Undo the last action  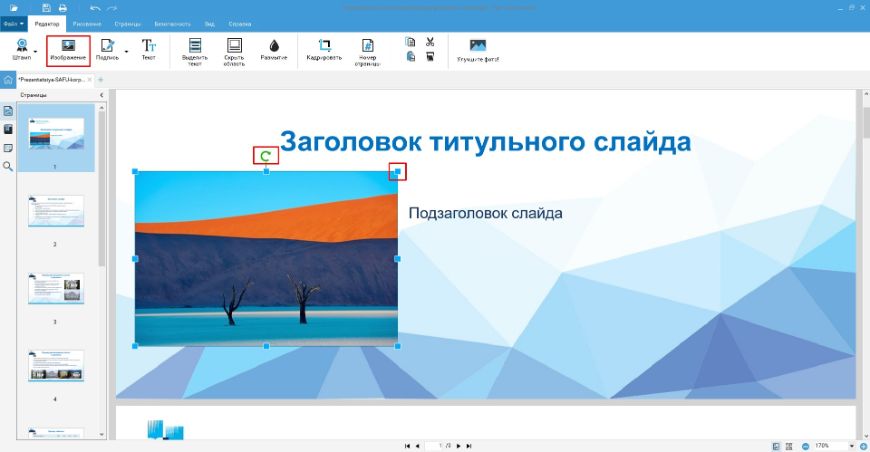coord(95,8)
